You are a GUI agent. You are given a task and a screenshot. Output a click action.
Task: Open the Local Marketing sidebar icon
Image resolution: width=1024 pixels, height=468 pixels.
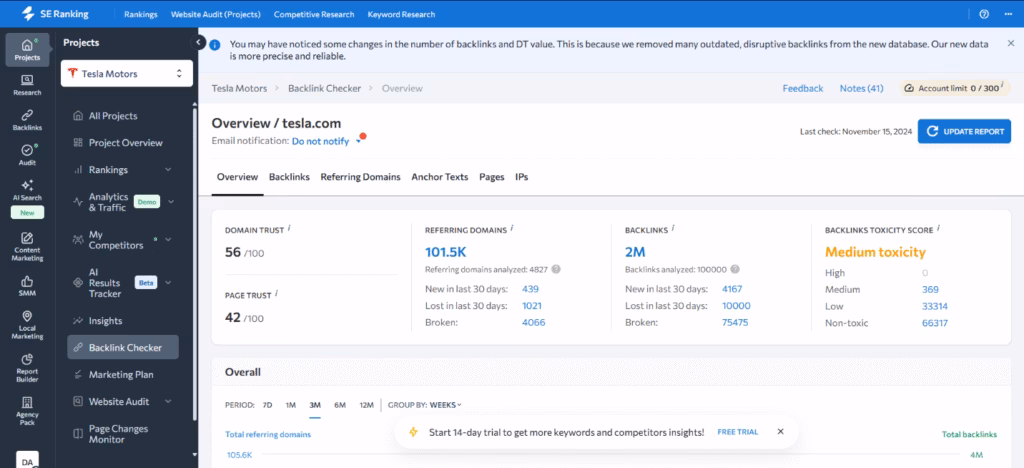point(27,324)
